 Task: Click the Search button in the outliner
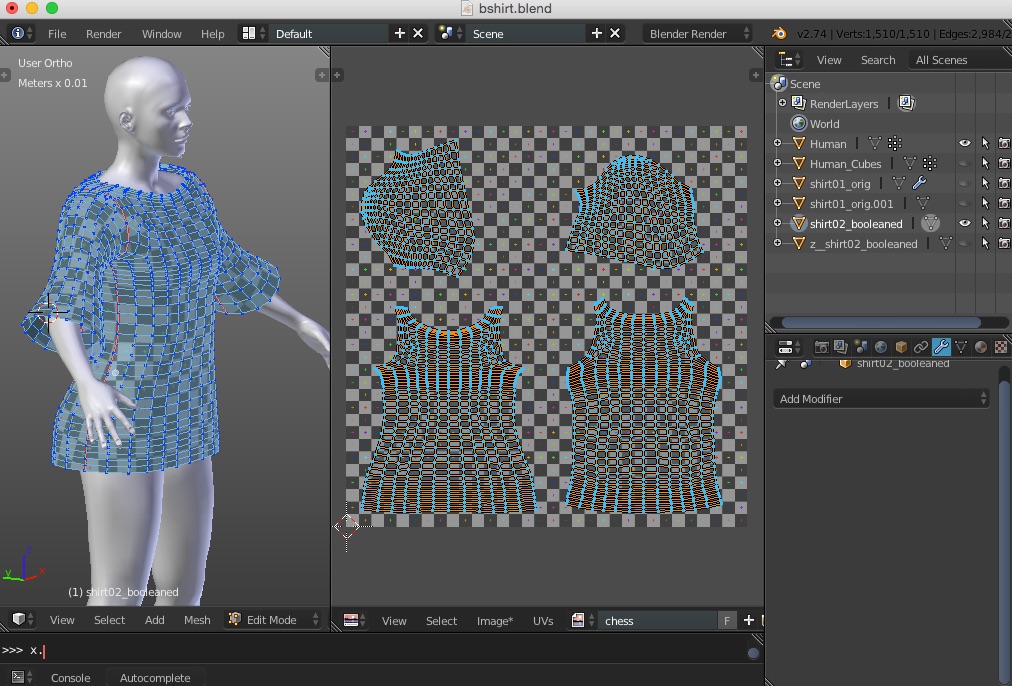point(878,59)
